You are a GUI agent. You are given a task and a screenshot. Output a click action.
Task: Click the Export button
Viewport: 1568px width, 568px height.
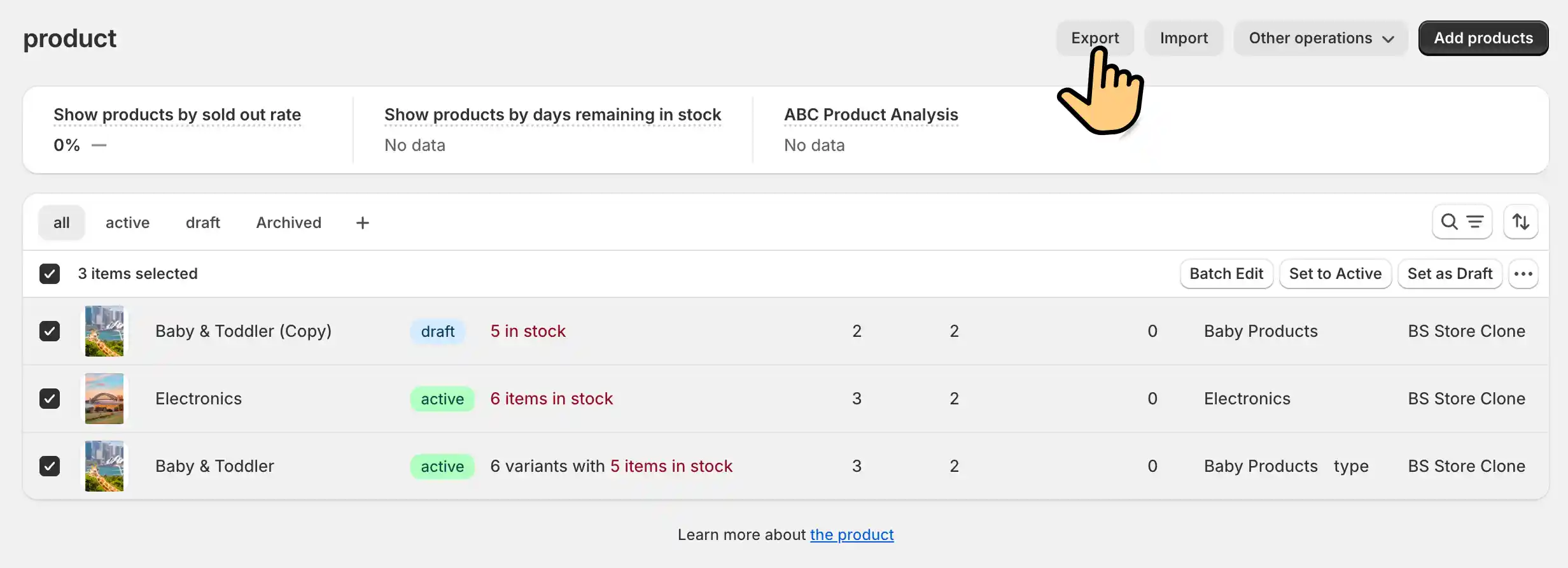click(1095, 38)
